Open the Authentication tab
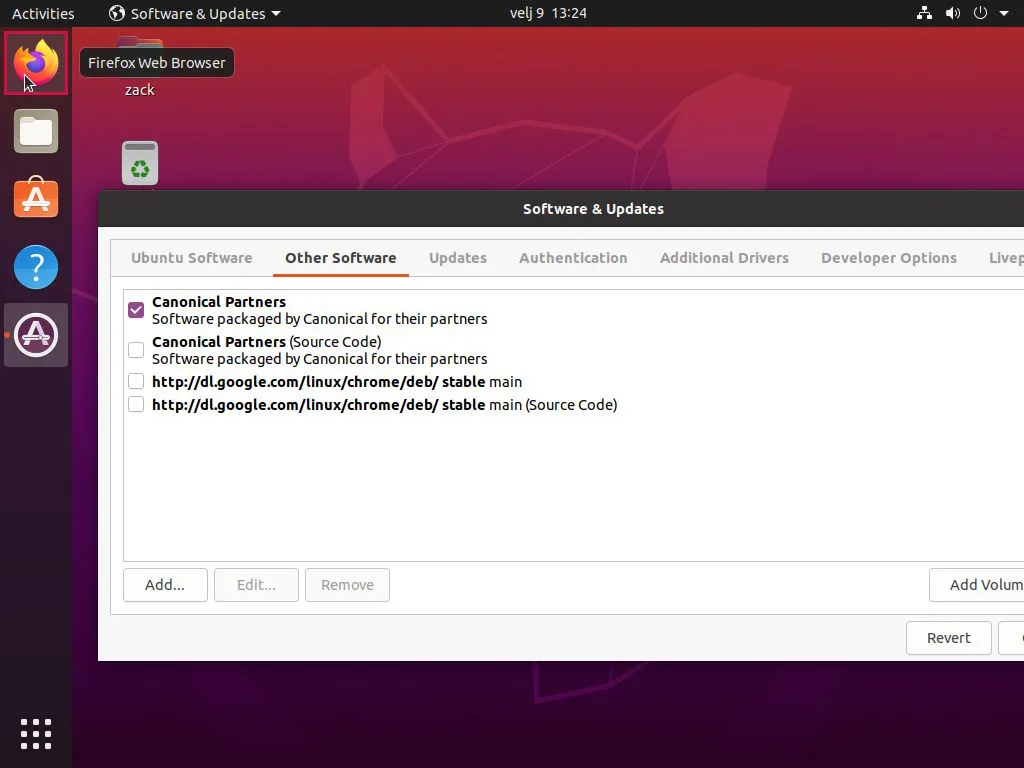 point(573,258)
